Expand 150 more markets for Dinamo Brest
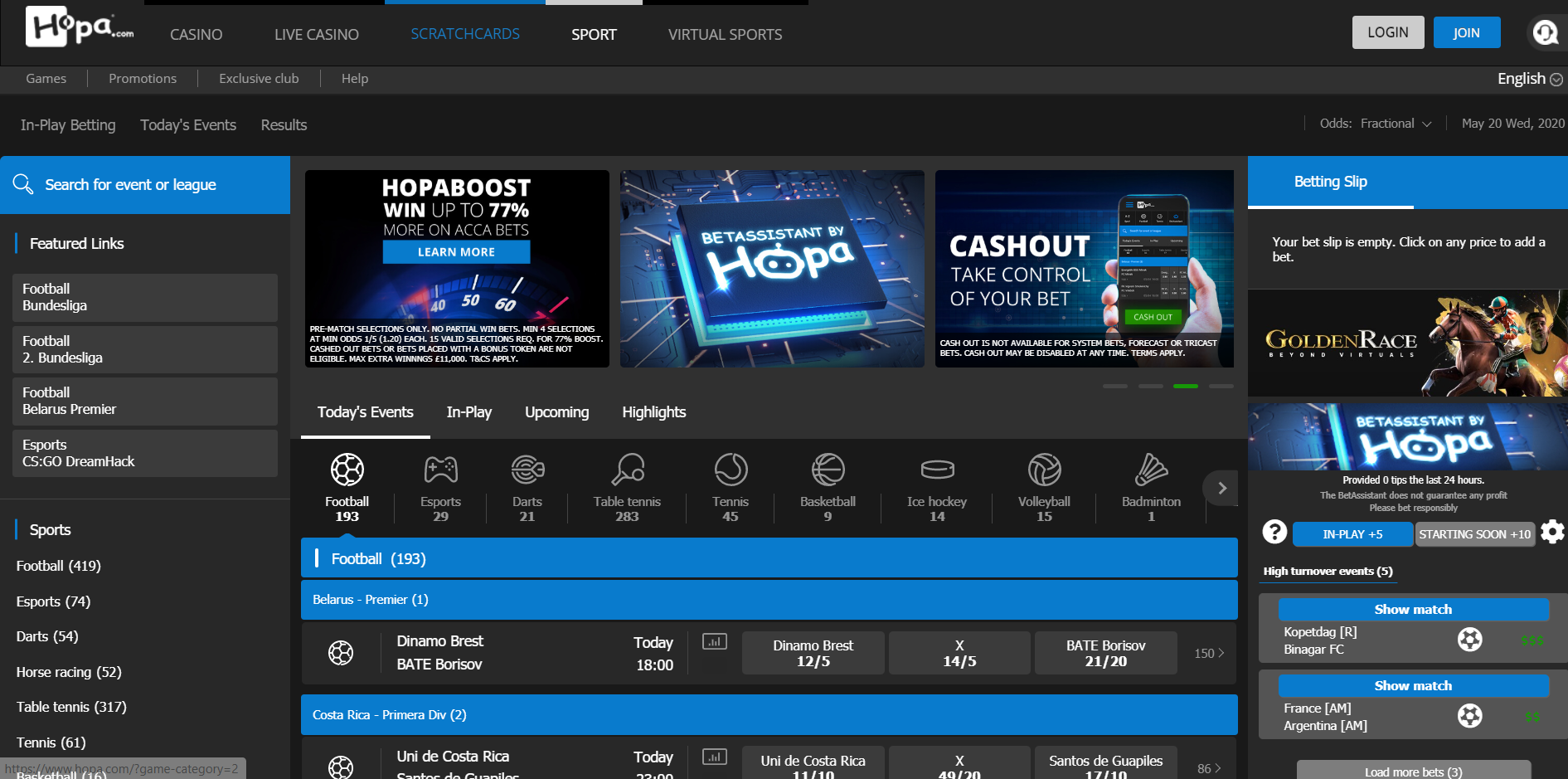 coord(1209,653)
